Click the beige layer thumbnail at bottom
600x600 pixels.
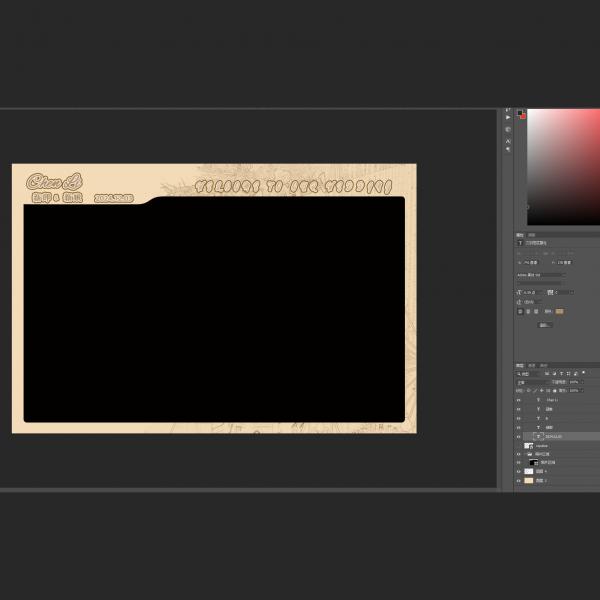[x=529, y=481]
